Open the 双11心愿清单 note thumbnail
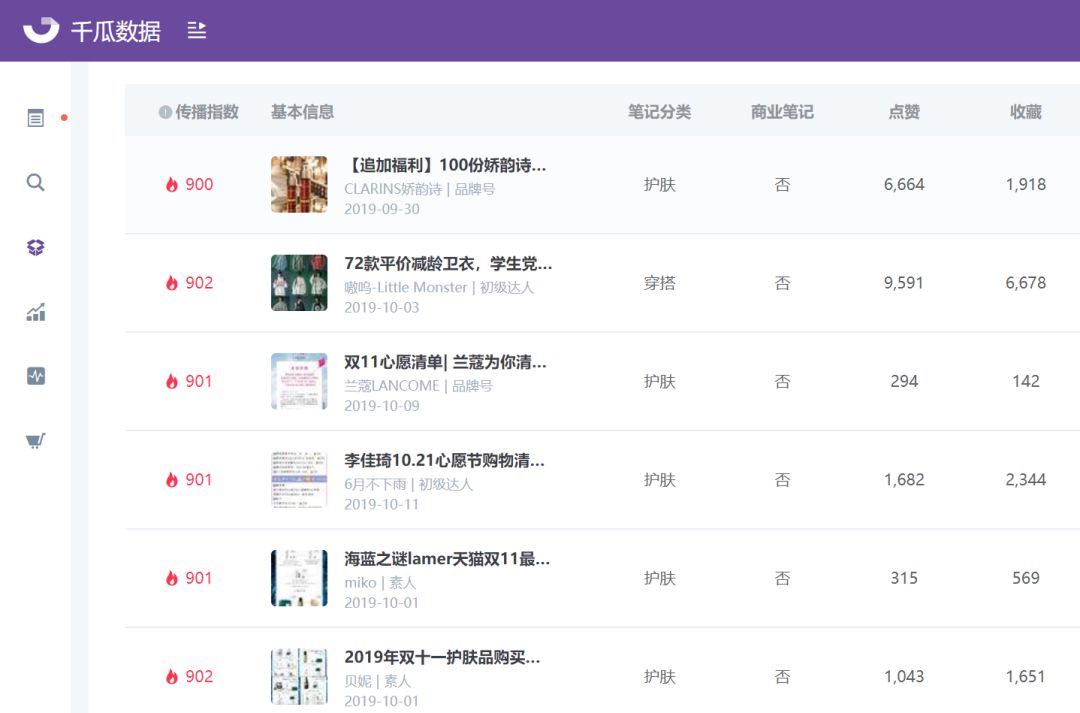 (299, 382)
